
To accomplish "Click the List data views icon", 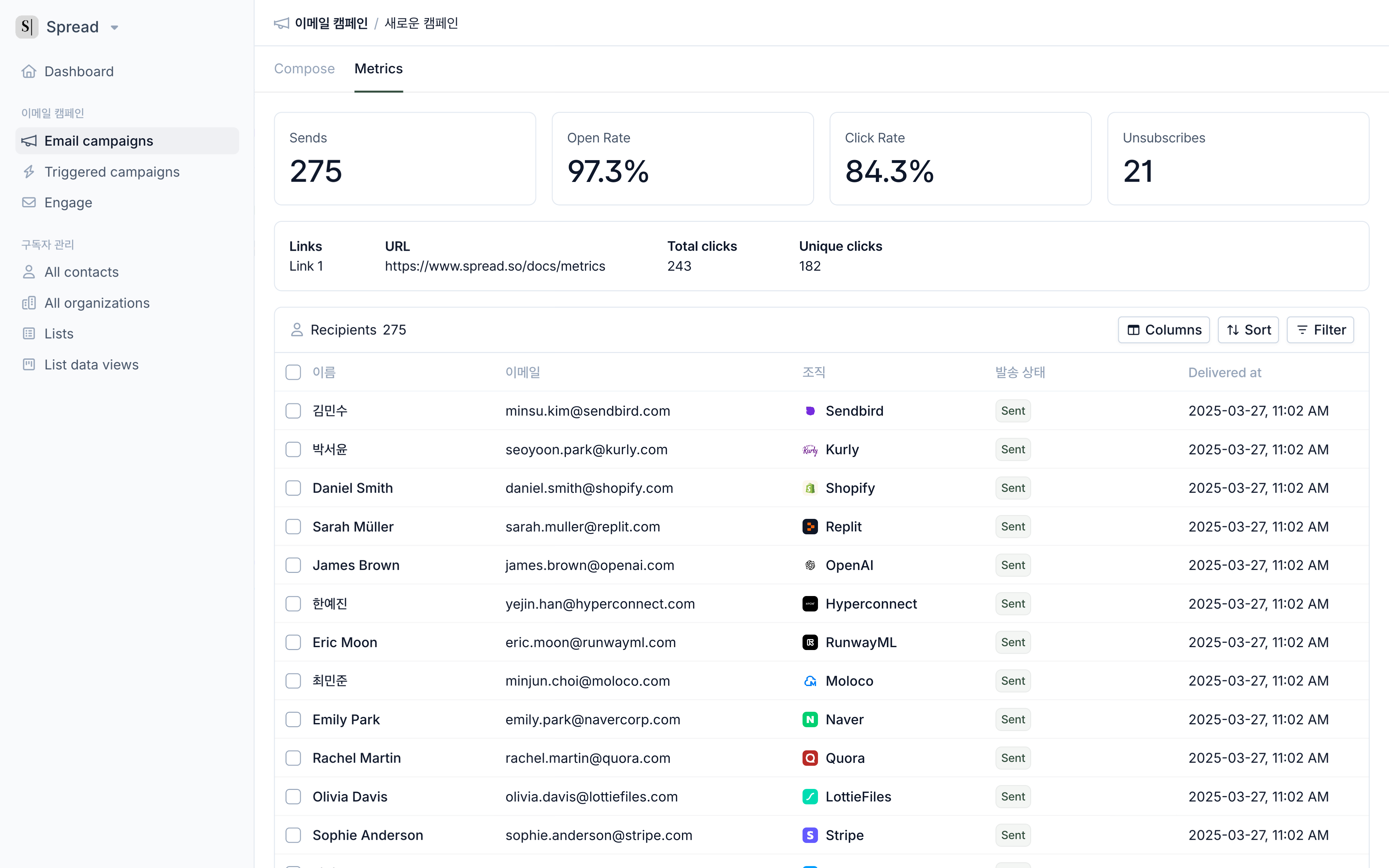I will (29, 364).
